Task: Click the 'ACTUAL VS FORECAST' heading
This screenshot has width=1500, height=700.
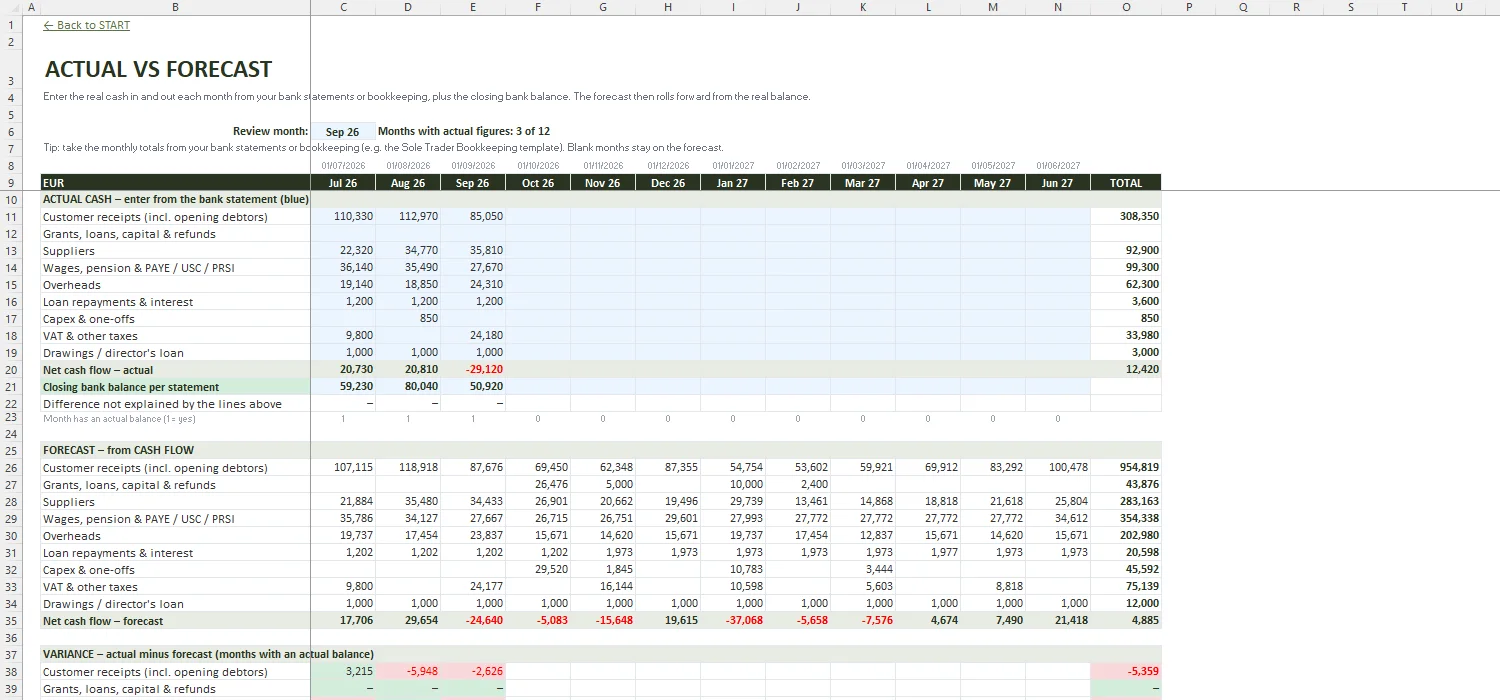Action: coord(158,69)
